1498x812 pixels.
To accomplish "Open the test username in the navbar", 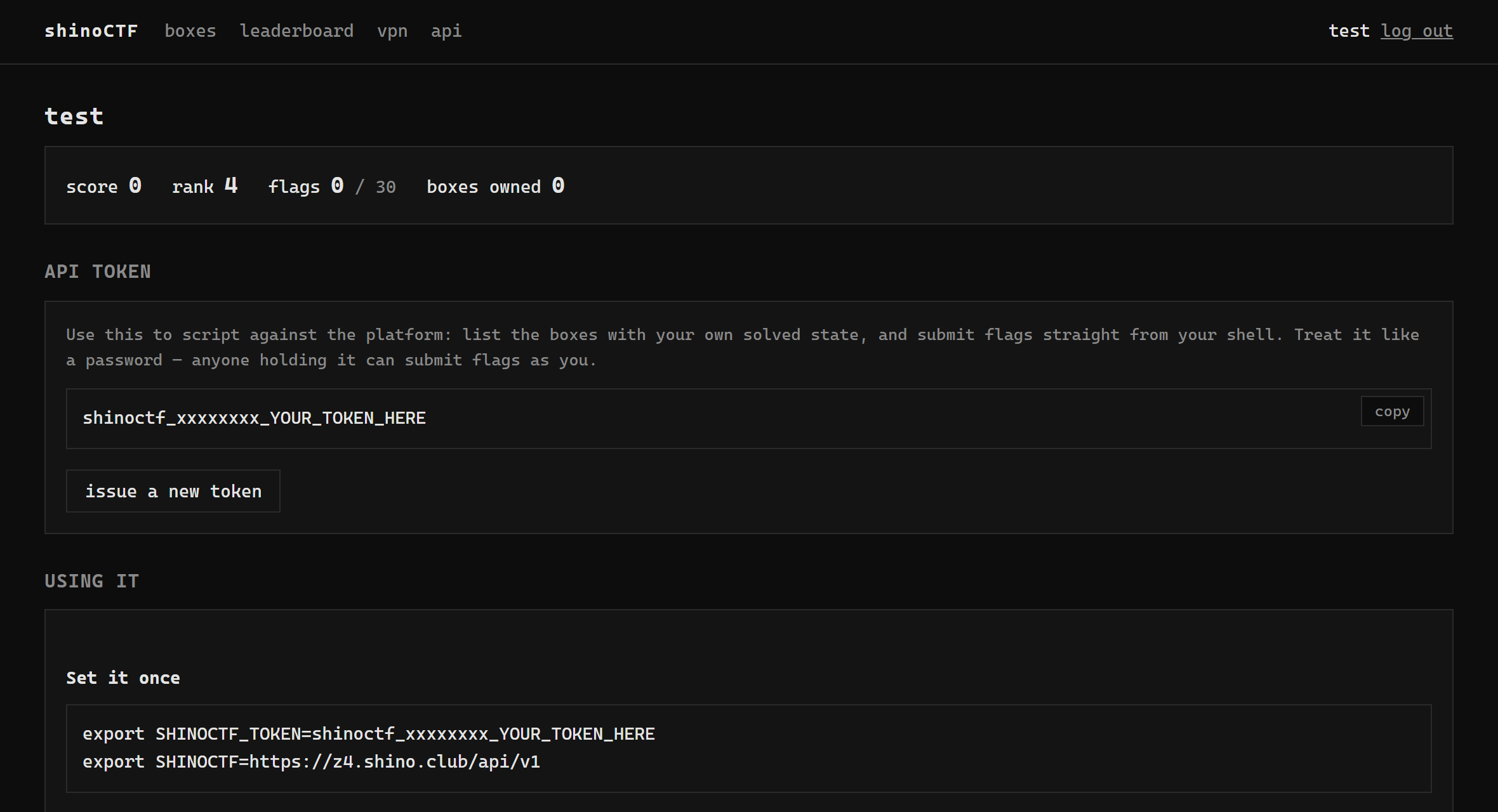I will pyautogui.click(x=1349, y=31).
